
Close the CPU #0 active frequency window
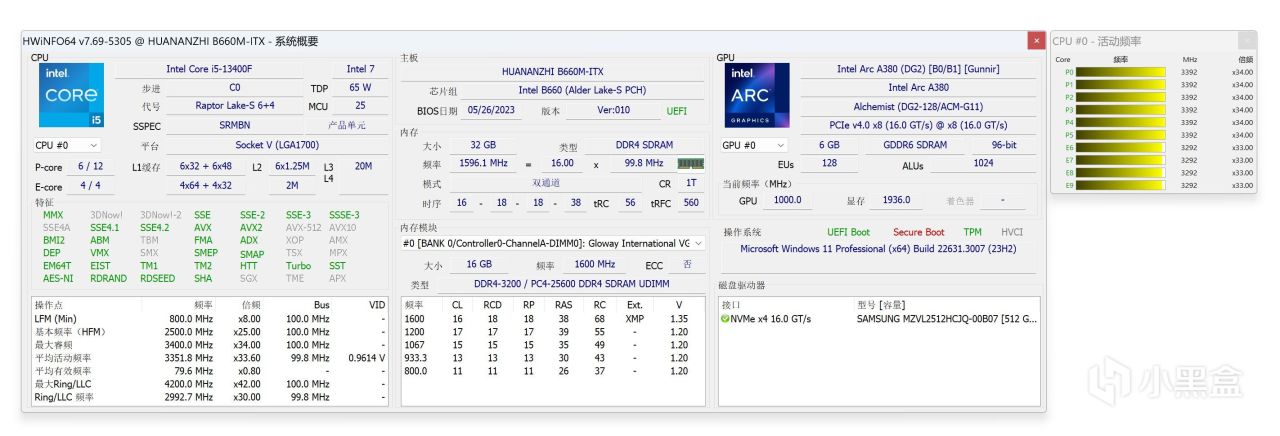click(1247, 41)
